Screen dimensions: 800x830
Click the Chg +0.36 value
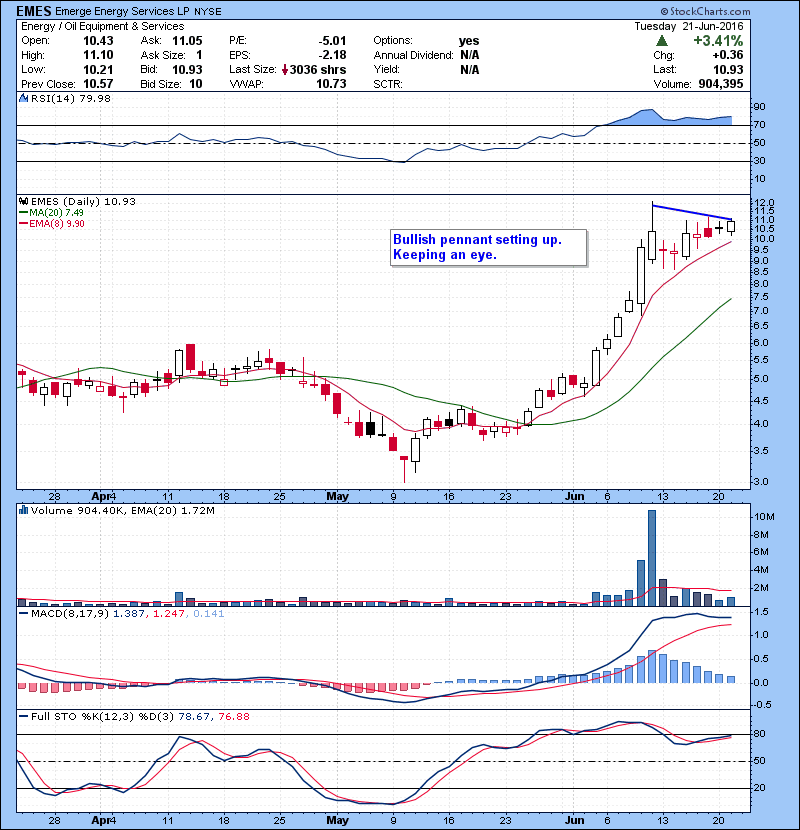tap(728, 55)
